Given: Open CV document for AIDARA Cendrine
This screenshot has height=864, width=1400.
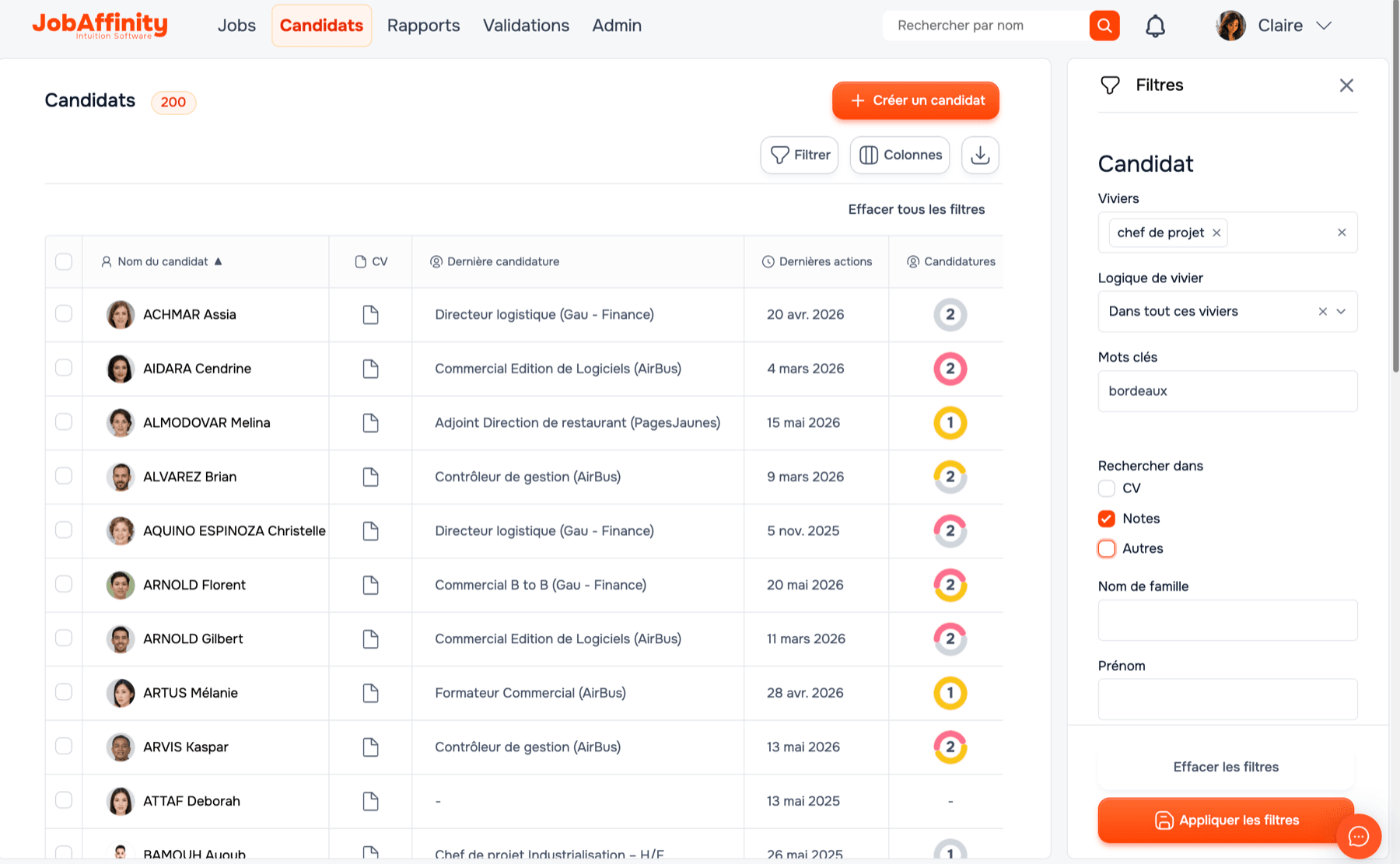Looking at the screenshot, I should [370, 369].
